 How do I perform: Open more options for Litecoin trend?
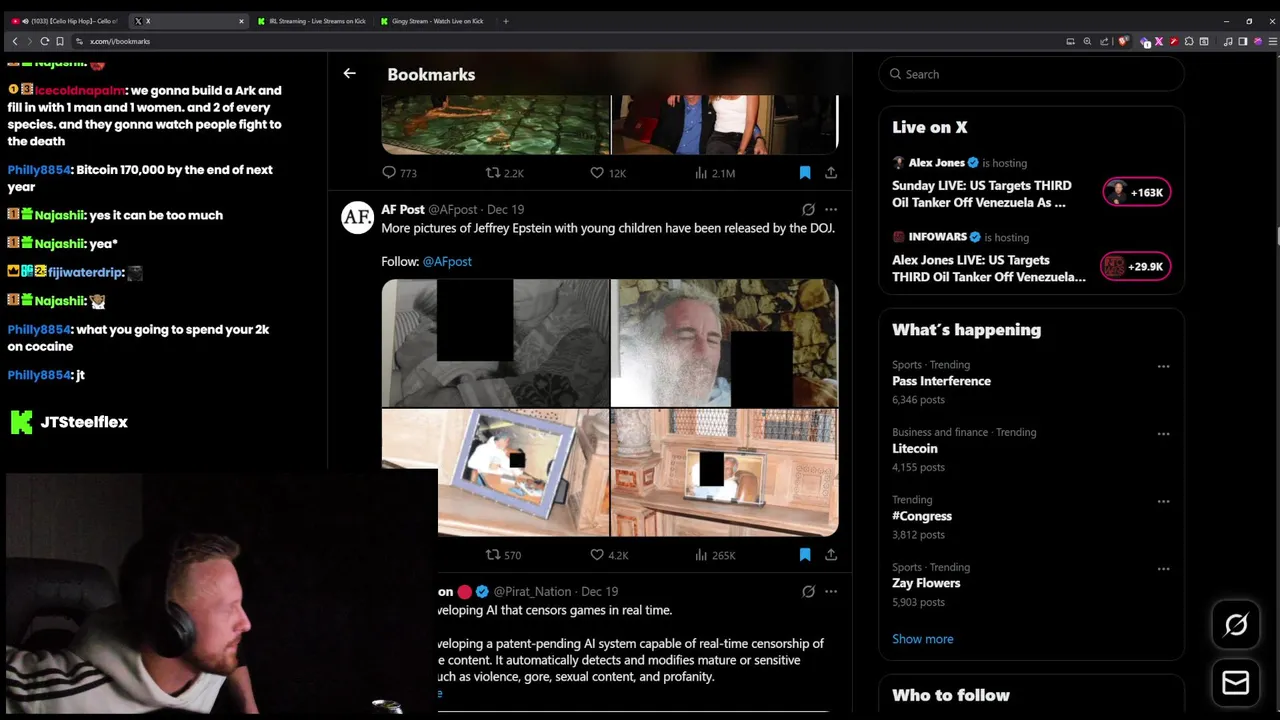1163,434
